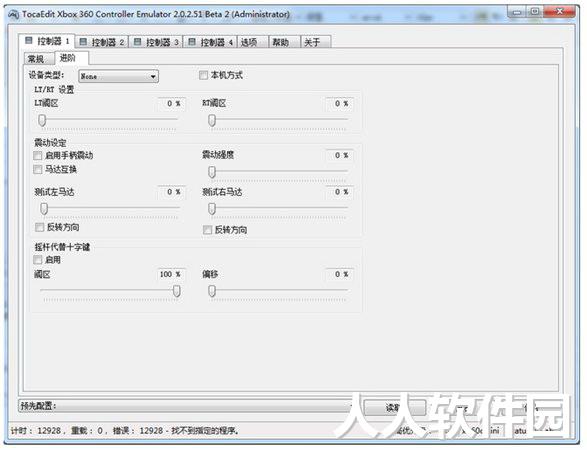Click the LT阈区 0 % value field
Screen dimensions: 587x450
click(171, 103)
